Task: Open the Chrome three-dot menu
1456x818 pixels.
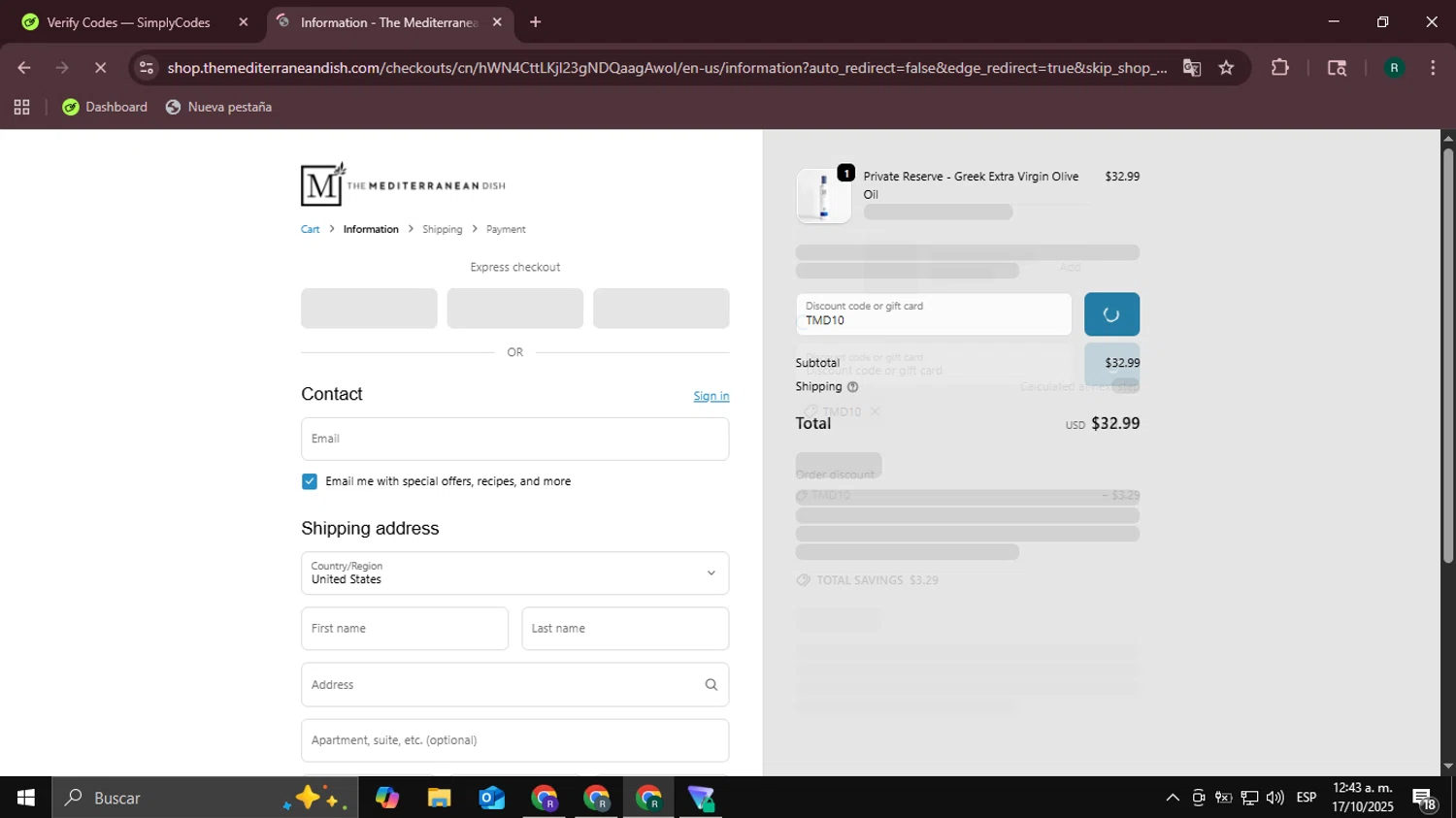Action: 1433,68
